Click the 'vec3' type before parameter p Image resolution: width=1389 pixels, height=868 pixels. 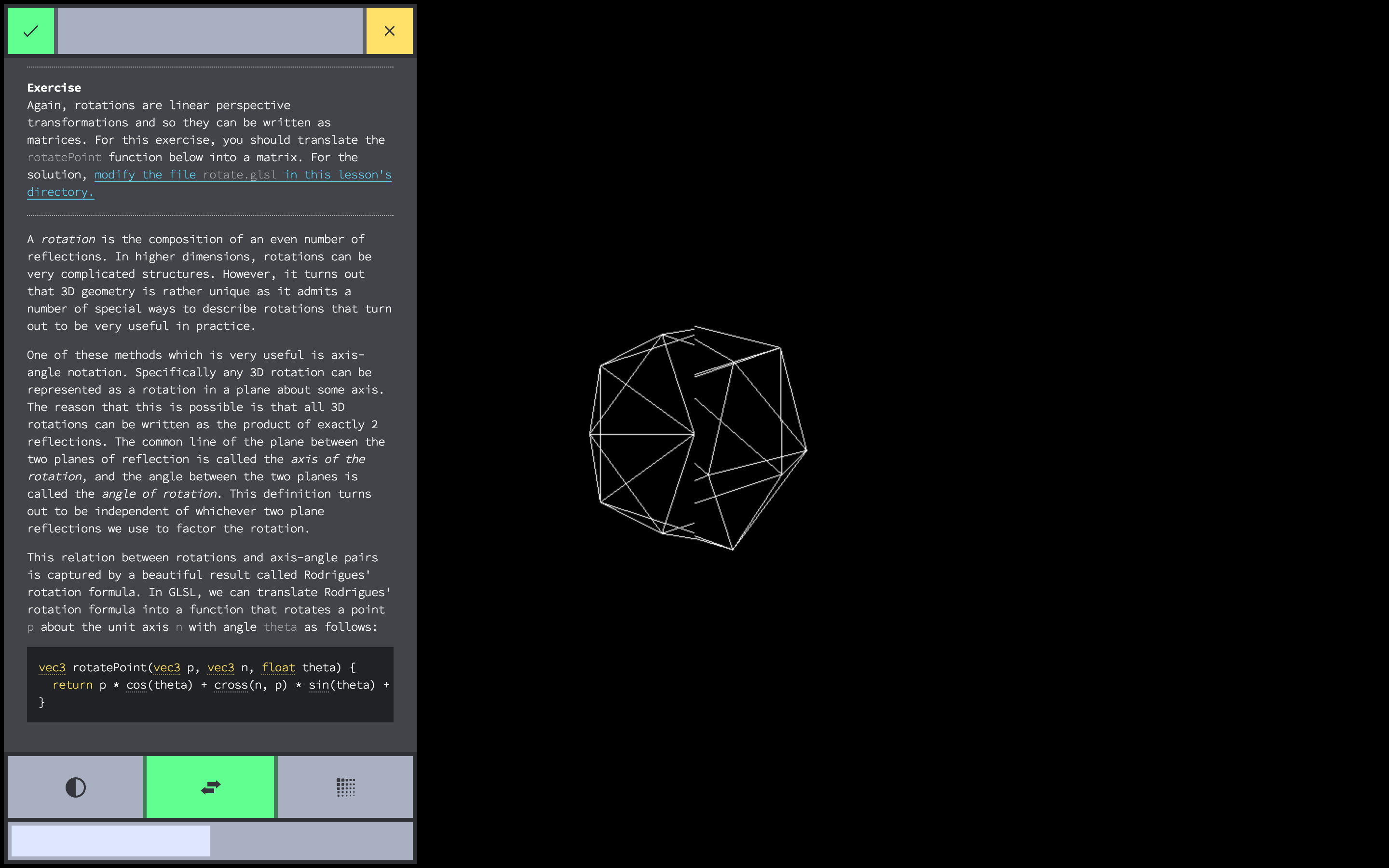pyautogui.click(x=166, y=668)
